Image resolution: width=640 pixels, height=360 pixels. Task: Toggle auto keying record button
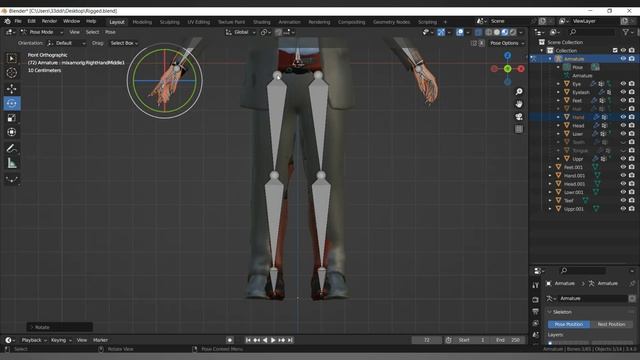tap(230, 340)
